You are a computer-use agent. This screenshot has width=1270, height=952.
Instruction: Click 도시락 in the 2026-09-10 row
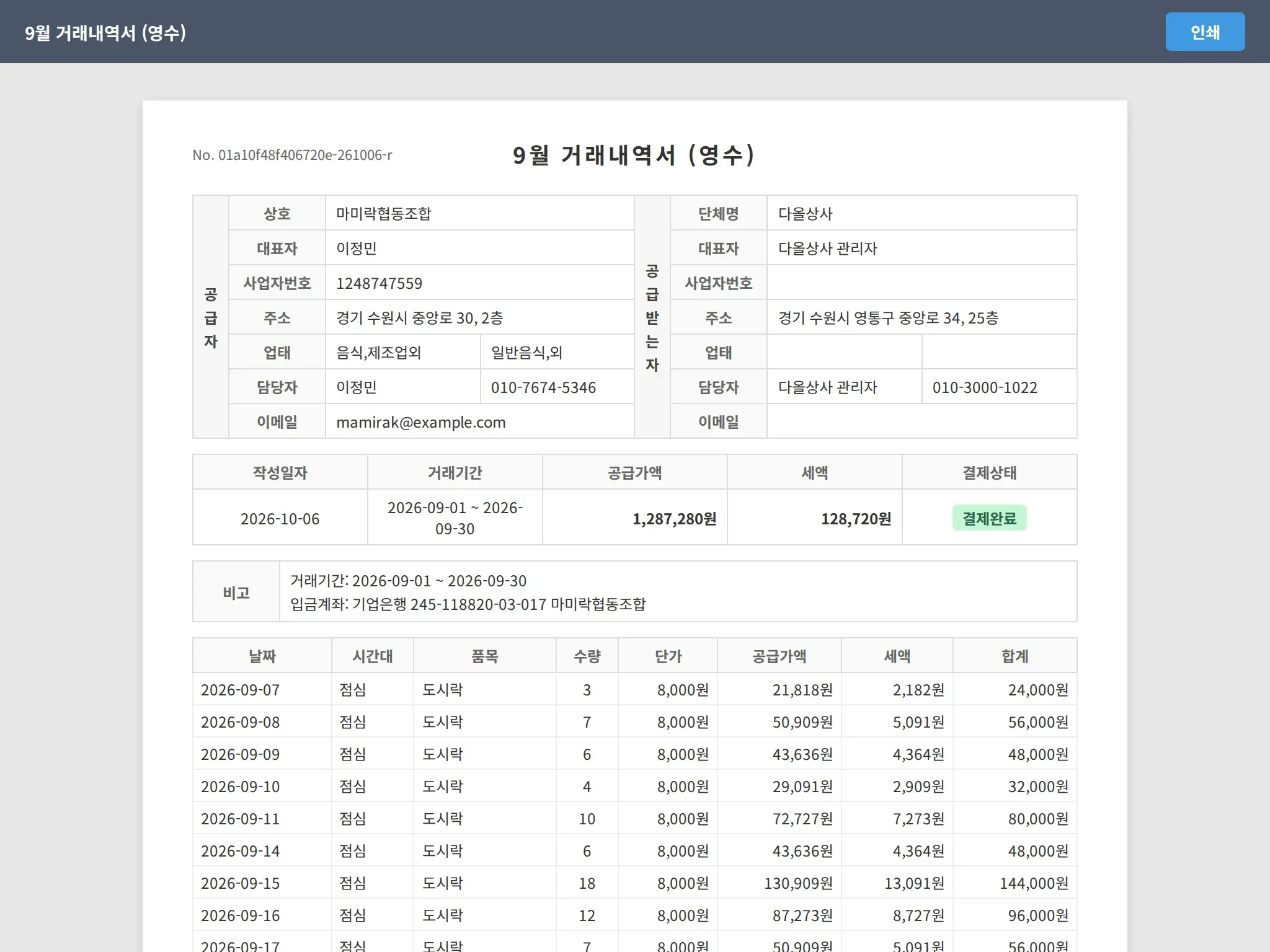(442, 787)
